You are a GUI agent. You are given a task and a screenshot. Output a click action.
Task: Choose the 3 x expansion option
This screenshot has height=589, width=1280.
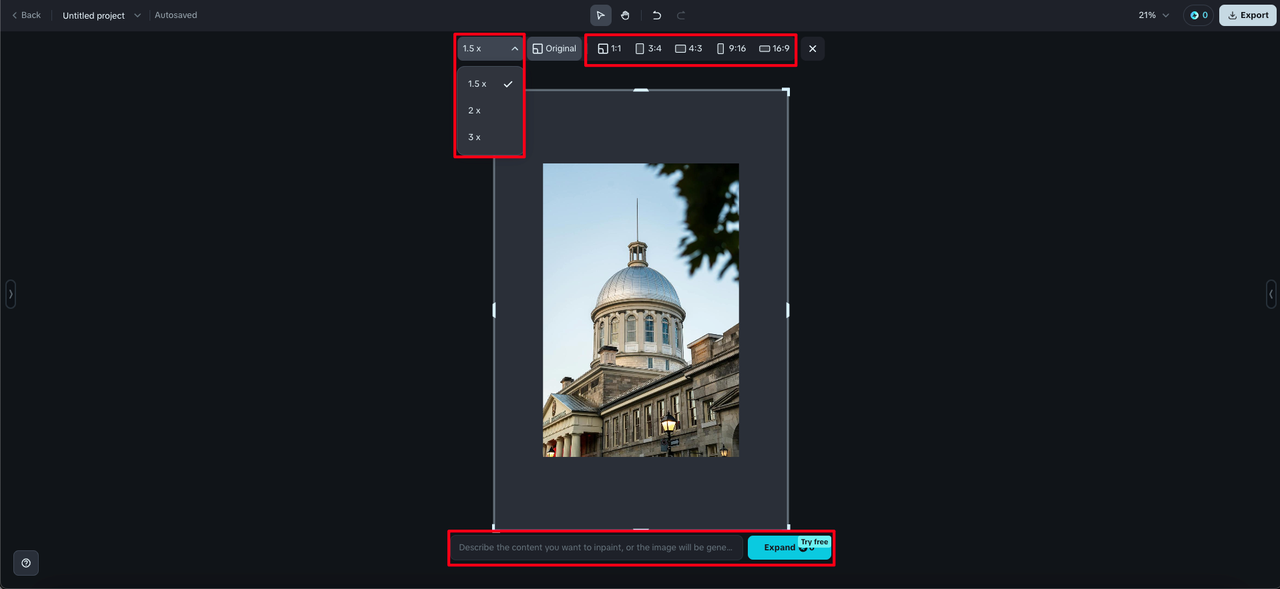click(x=490, y=137)
